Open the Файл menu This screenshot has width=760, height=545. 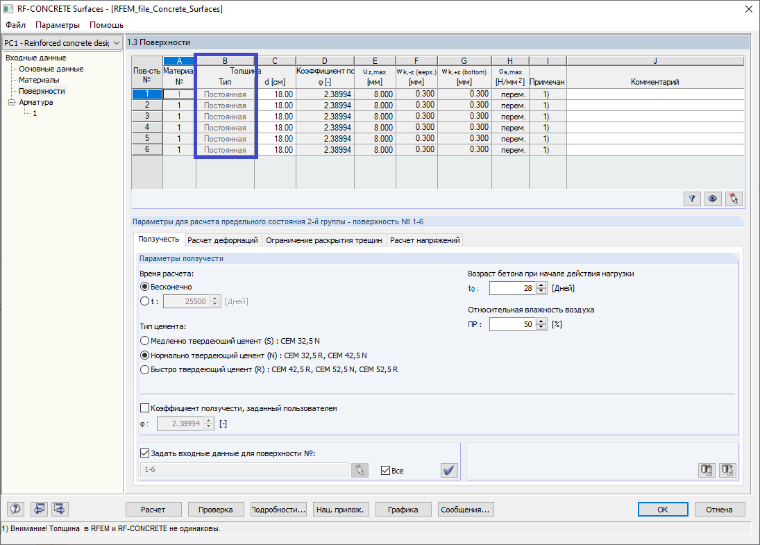16,25
